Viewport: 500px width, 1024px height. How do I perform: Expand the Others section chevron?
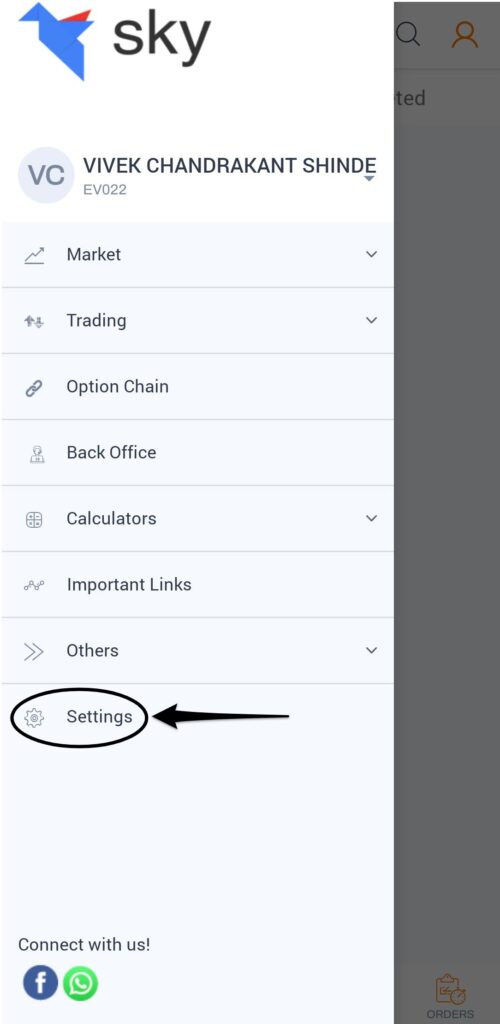[x=371, y=650]
